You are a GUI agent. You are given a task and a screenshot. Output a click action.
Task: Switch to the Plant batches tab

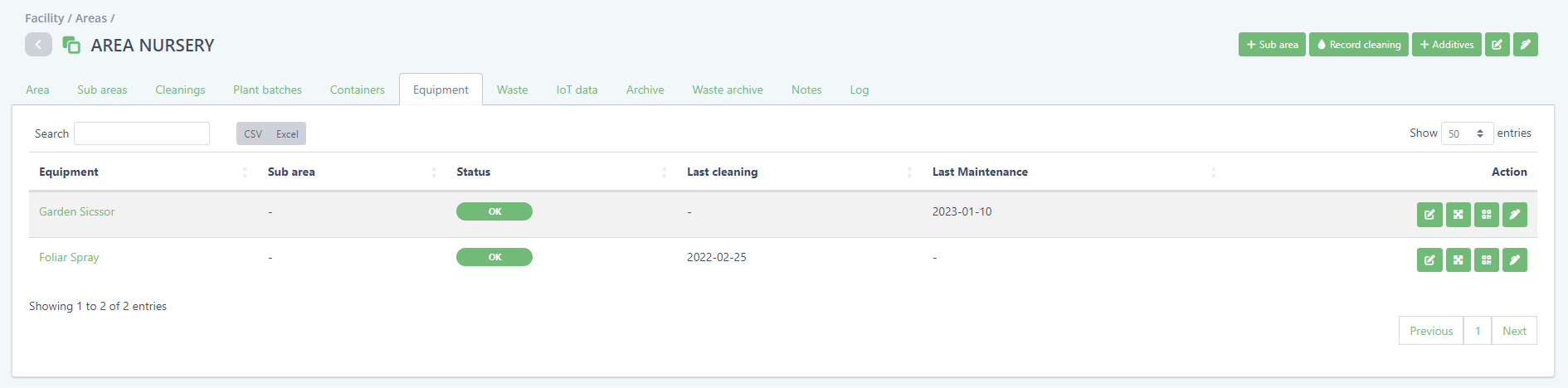pyautogui.click(x=267, y=90)
